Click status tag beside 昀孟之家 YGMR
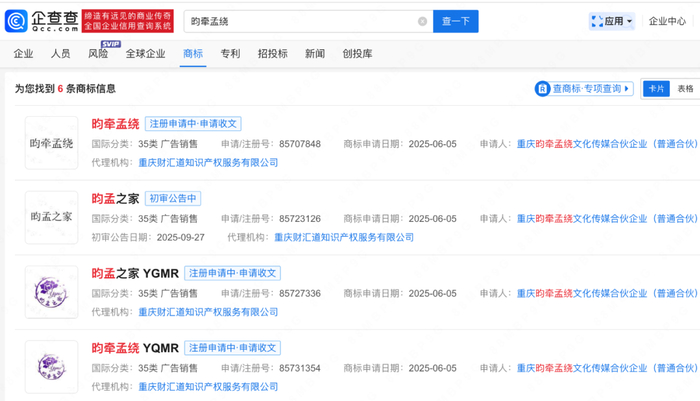Image resolution: width=700 pixels, height=401 pixels. pyautogui.click(x=232, y=273)
